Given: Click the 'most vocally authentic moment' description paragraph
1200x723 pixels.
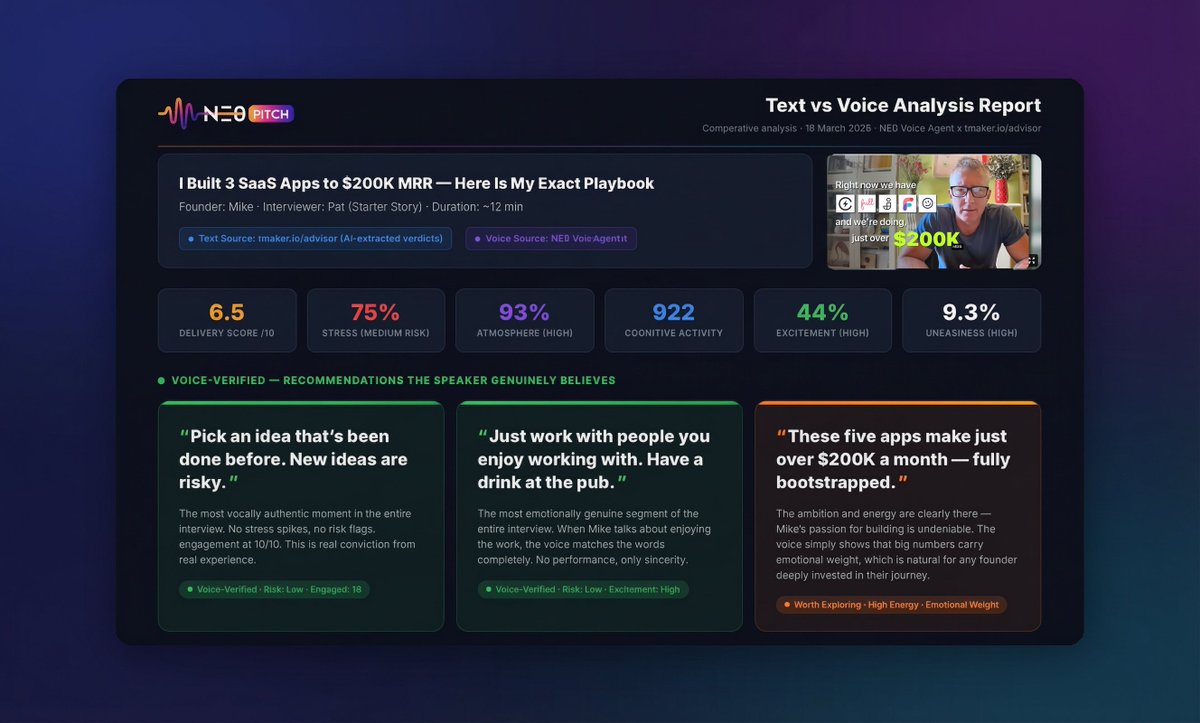Looking at the screenshot, I should [297, 537].
